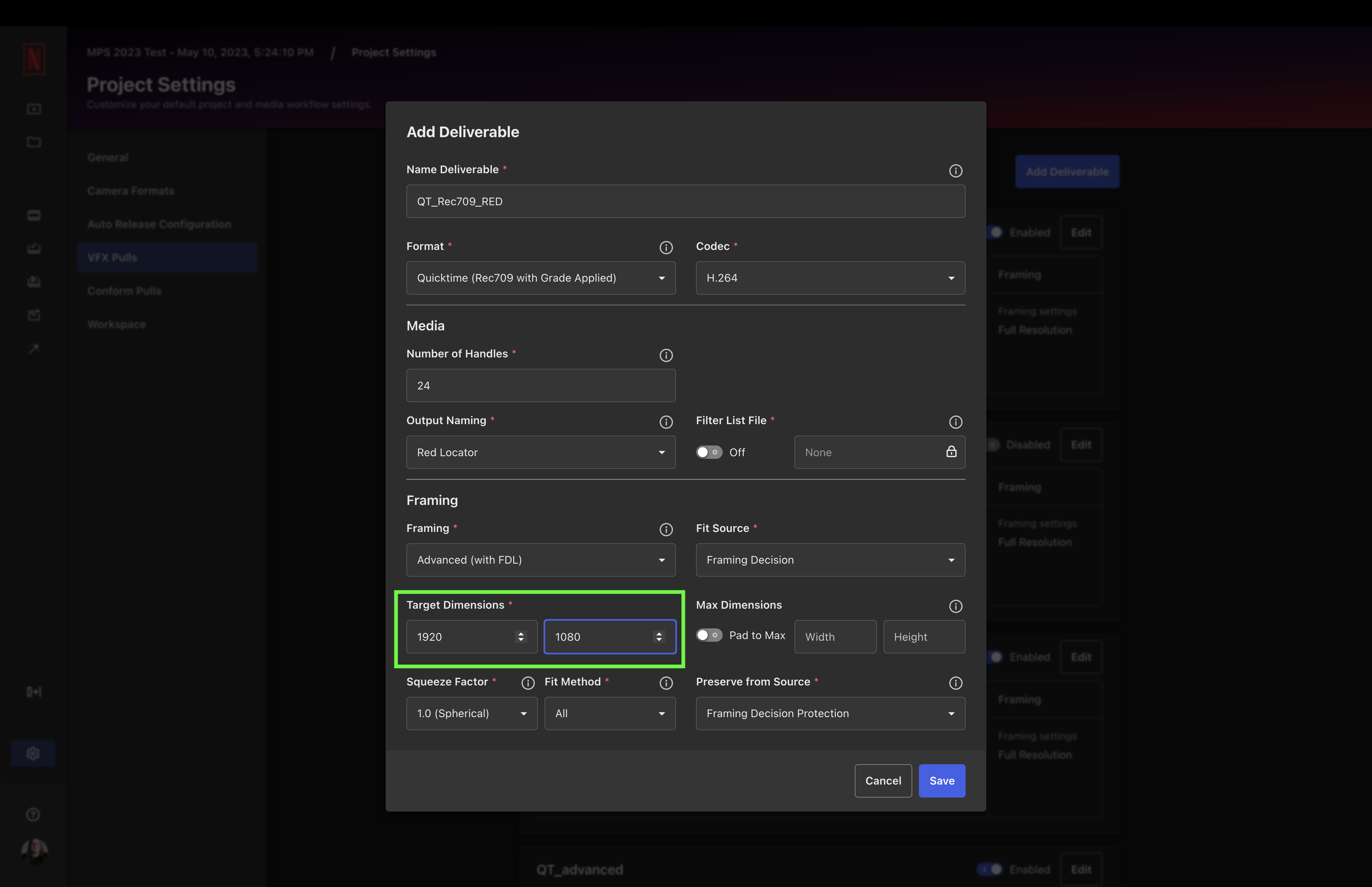This screenshot has width=1372, height=887.
Task: Click Name Deliverable input QT_Rec709_RED
Action: 685,201
